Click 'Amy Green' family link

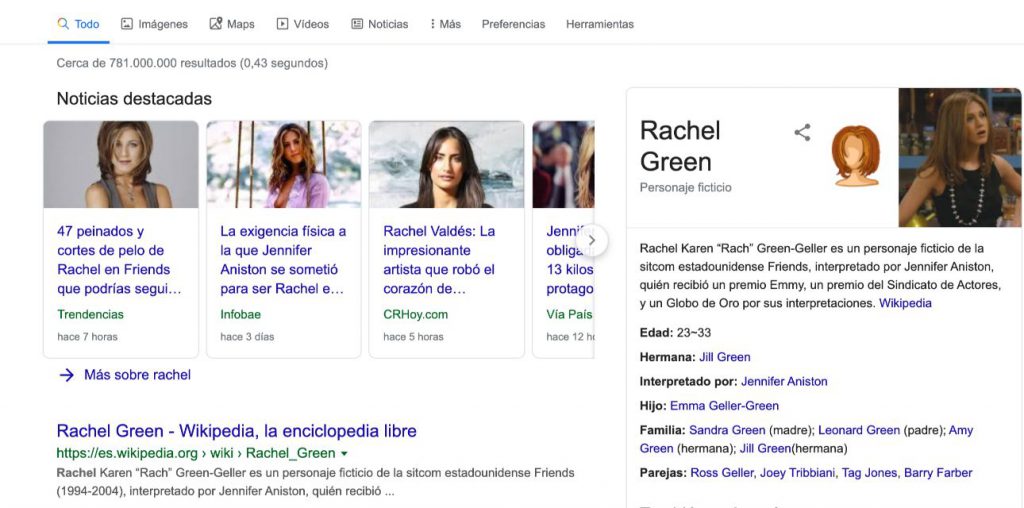(x=807, y=439)
